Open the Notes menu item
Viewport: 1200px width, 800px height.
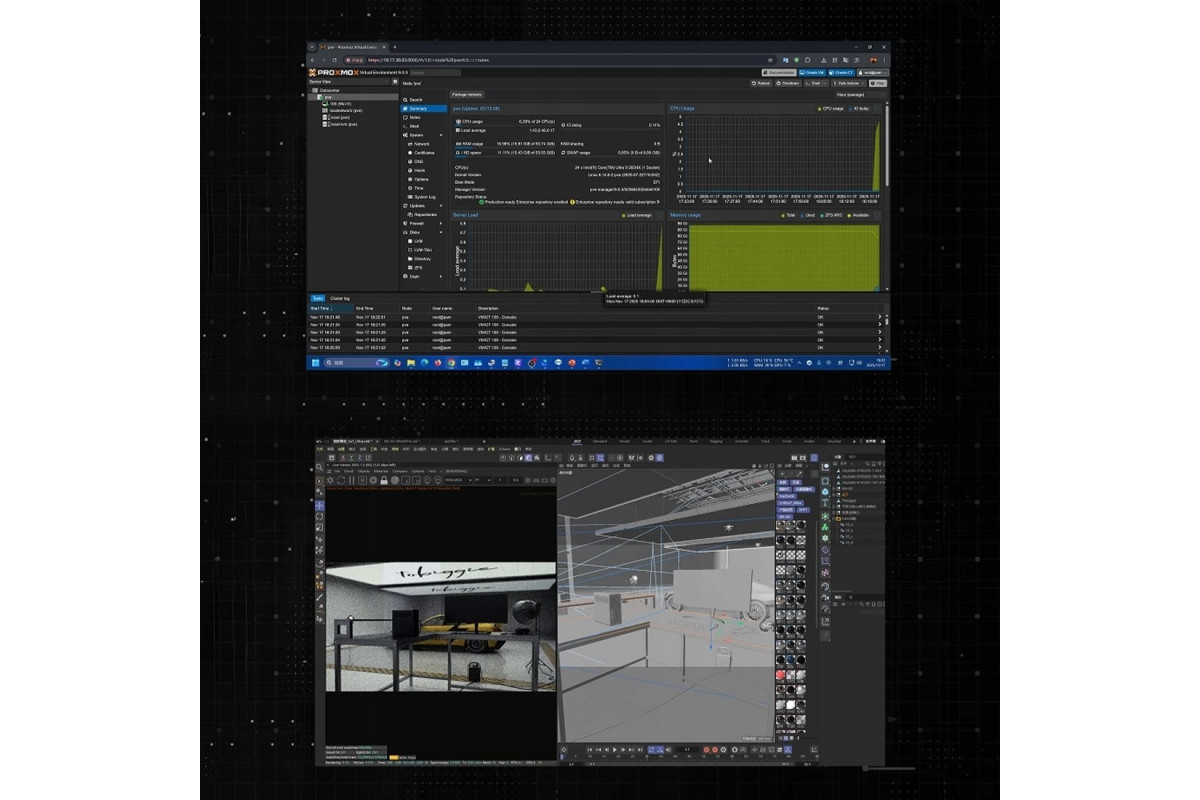tap(414, 117)
